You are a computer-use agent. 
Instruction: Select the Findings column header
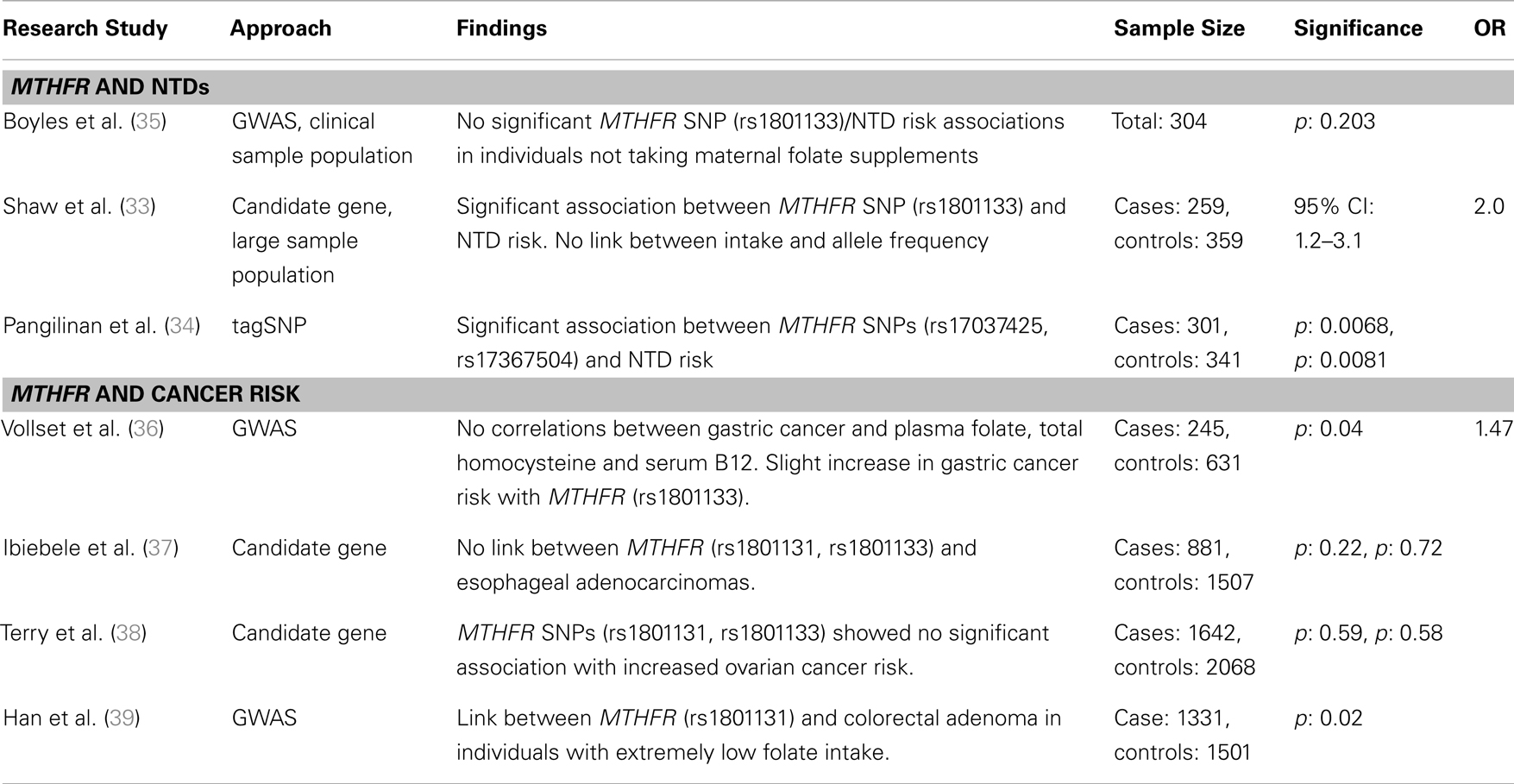click(501, 28)
